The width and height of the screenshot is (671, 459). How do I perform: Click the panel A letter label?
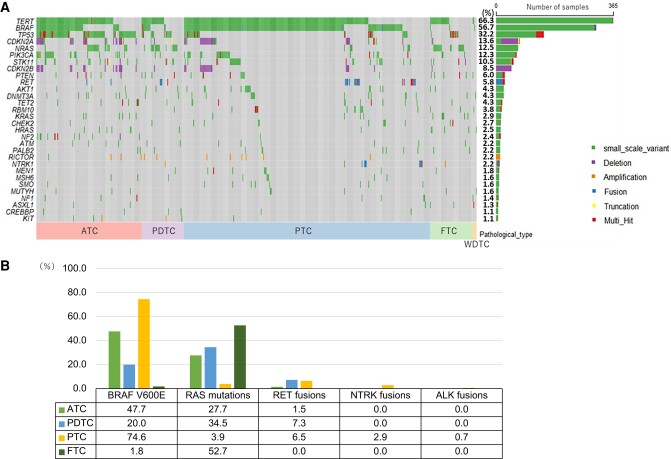5,7
